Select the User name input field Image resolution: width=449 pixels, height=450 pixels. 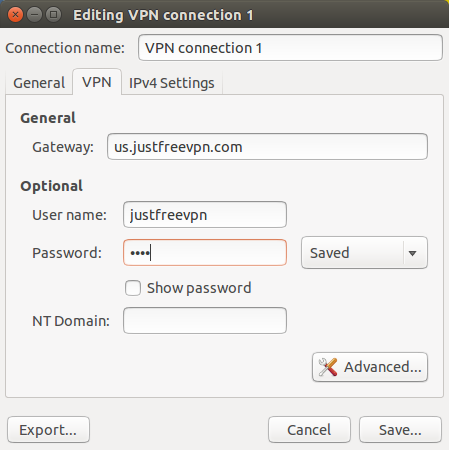205,215
